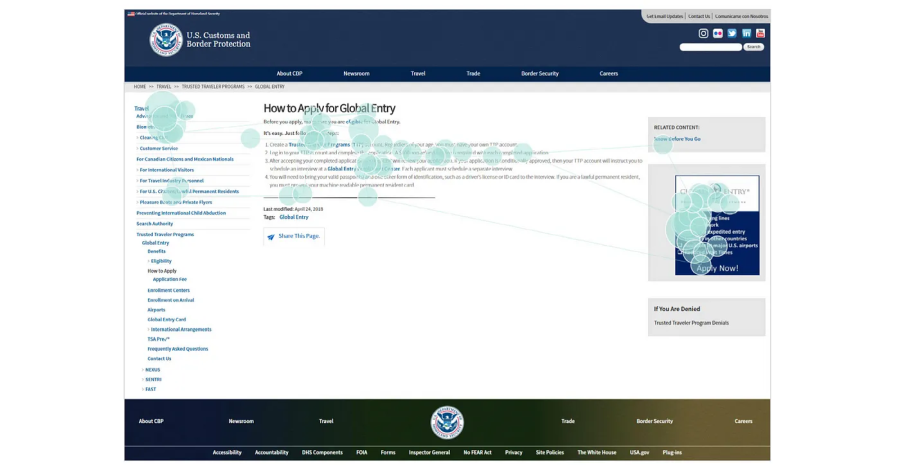900x469 pixels.
Task: Open Enrollment Centers in the sidebar
Action: 169,290
